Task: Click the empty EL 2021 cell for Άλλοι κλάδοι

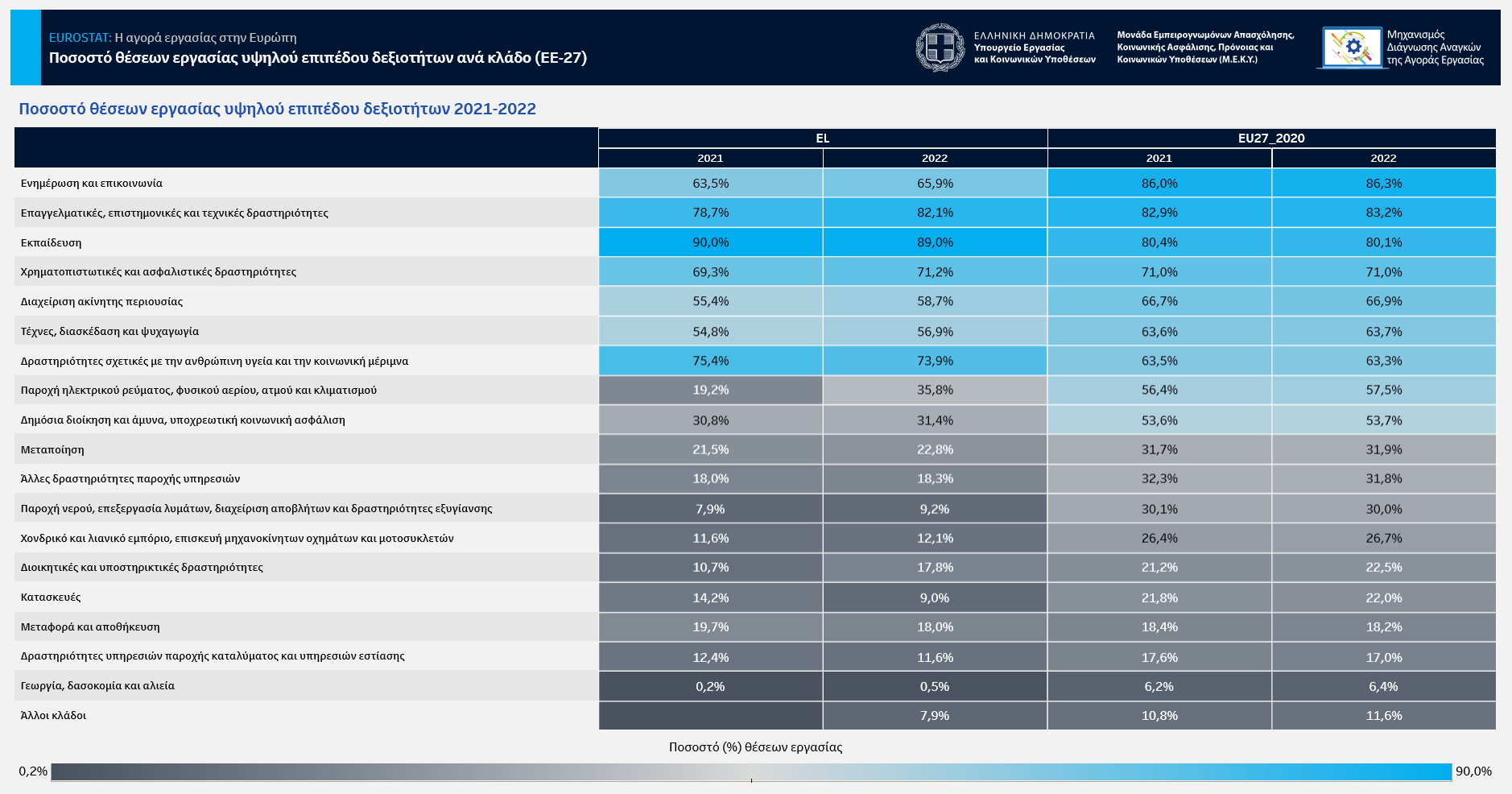Action: (x=710, y=715)
